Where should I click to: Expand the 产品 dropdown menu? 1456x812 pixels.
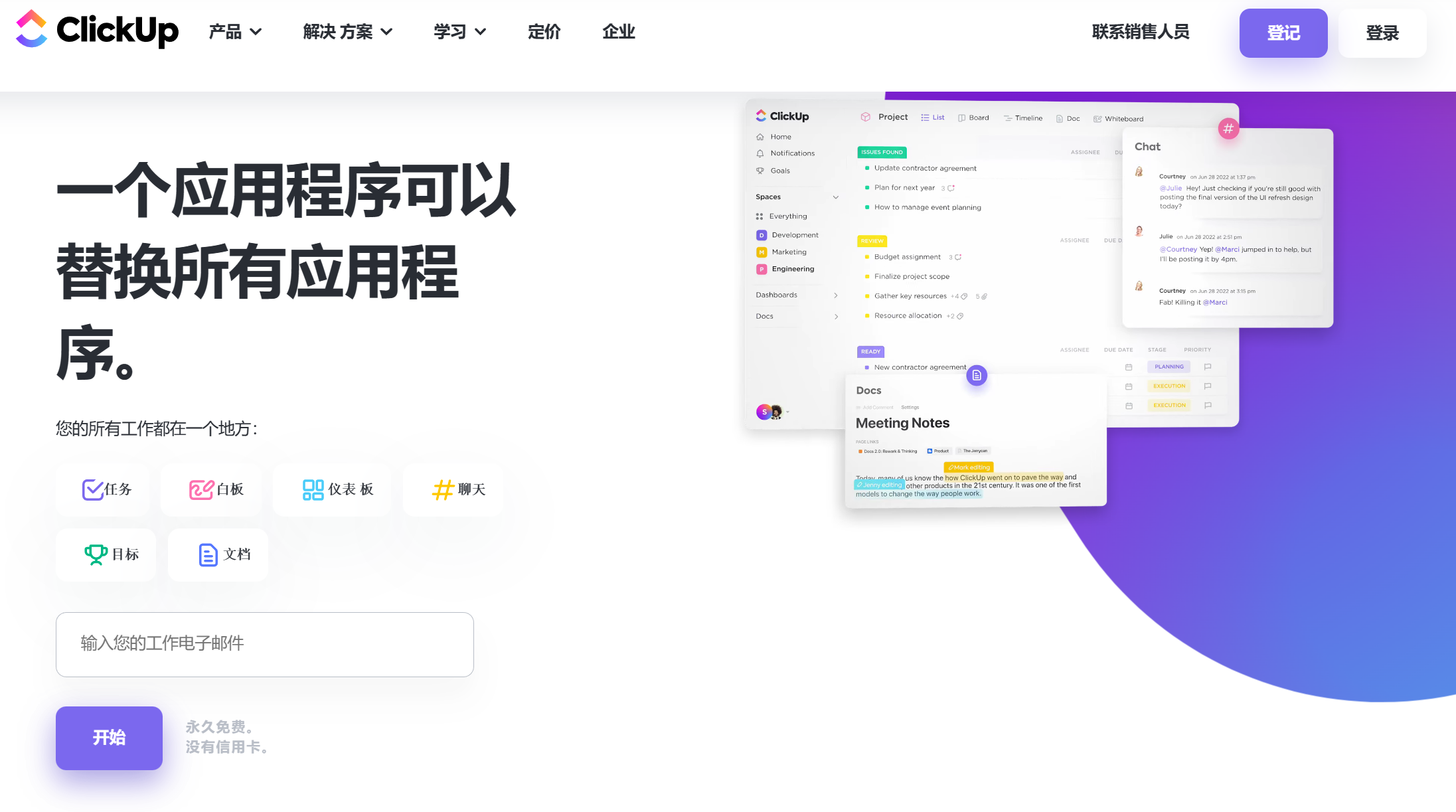(x=235, y=32)
